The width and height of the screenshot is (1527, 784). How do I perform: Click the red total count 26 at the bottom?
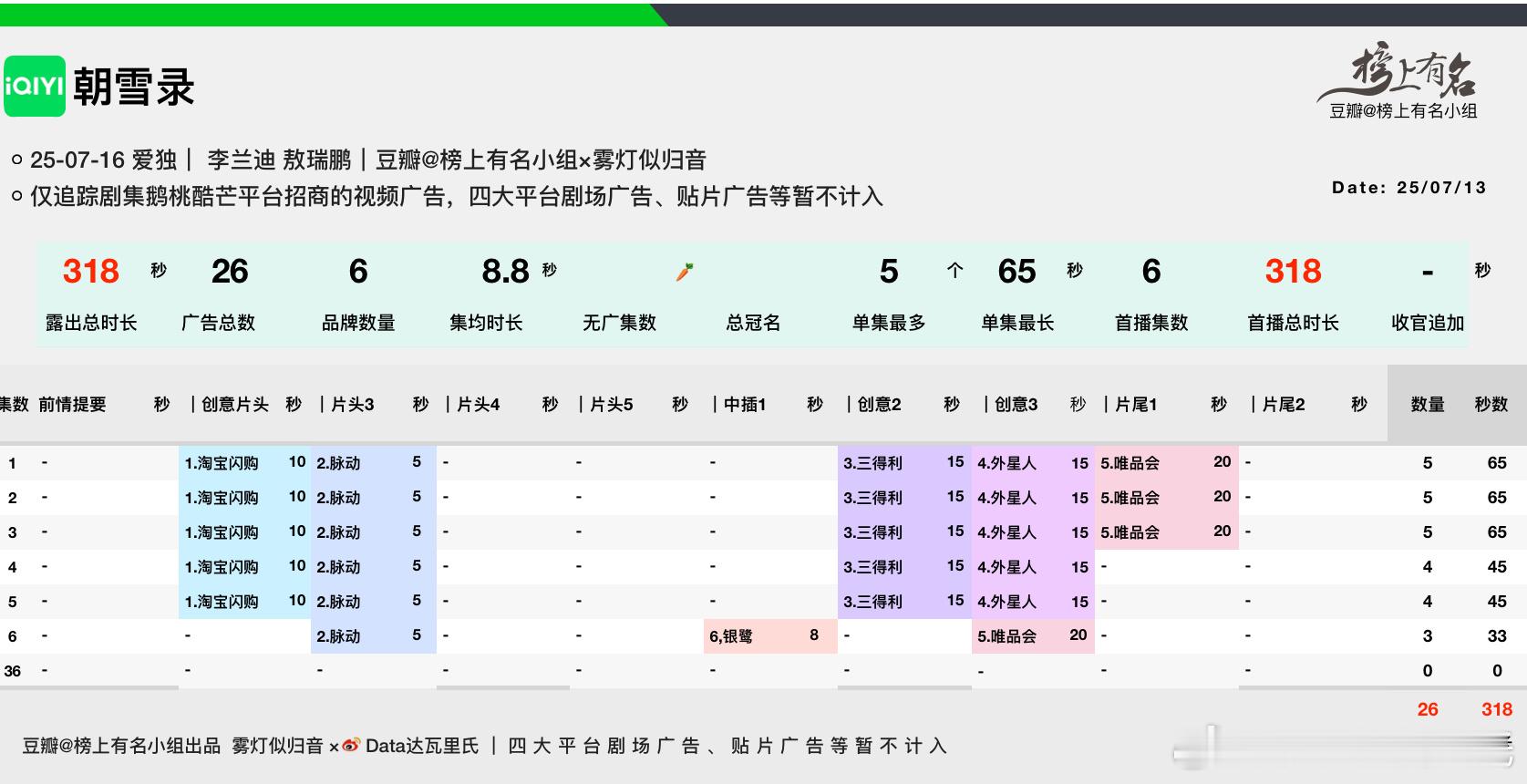pyautogui.click(x=1428, y=709)
